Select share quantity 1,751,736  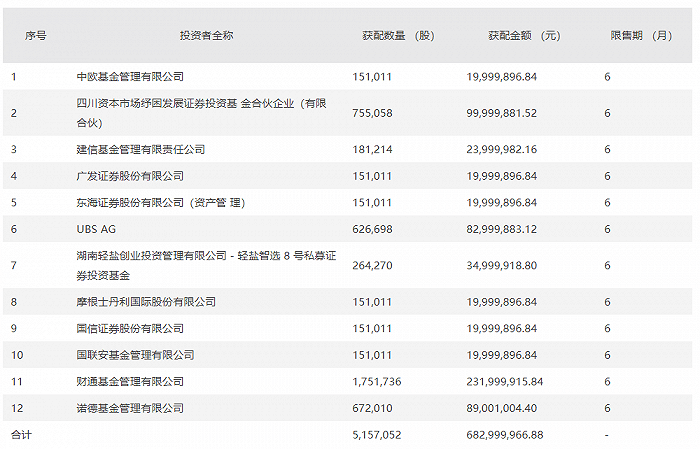377,382
